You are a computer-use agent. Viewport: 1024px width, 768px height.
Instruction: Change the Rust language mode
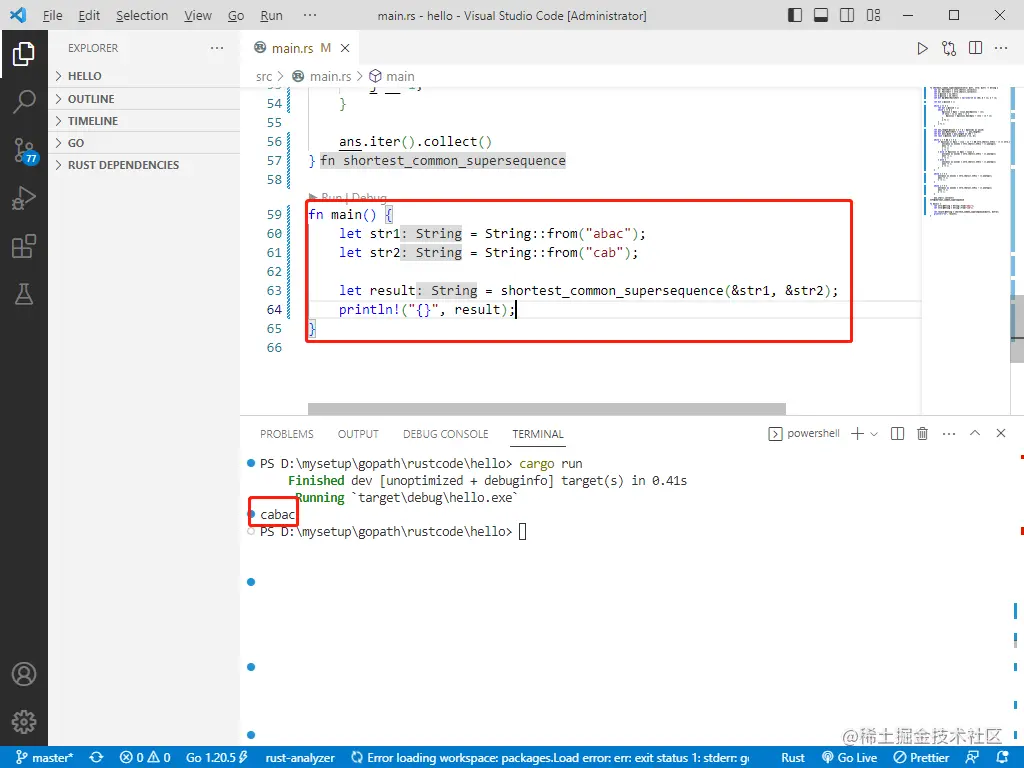793,758
